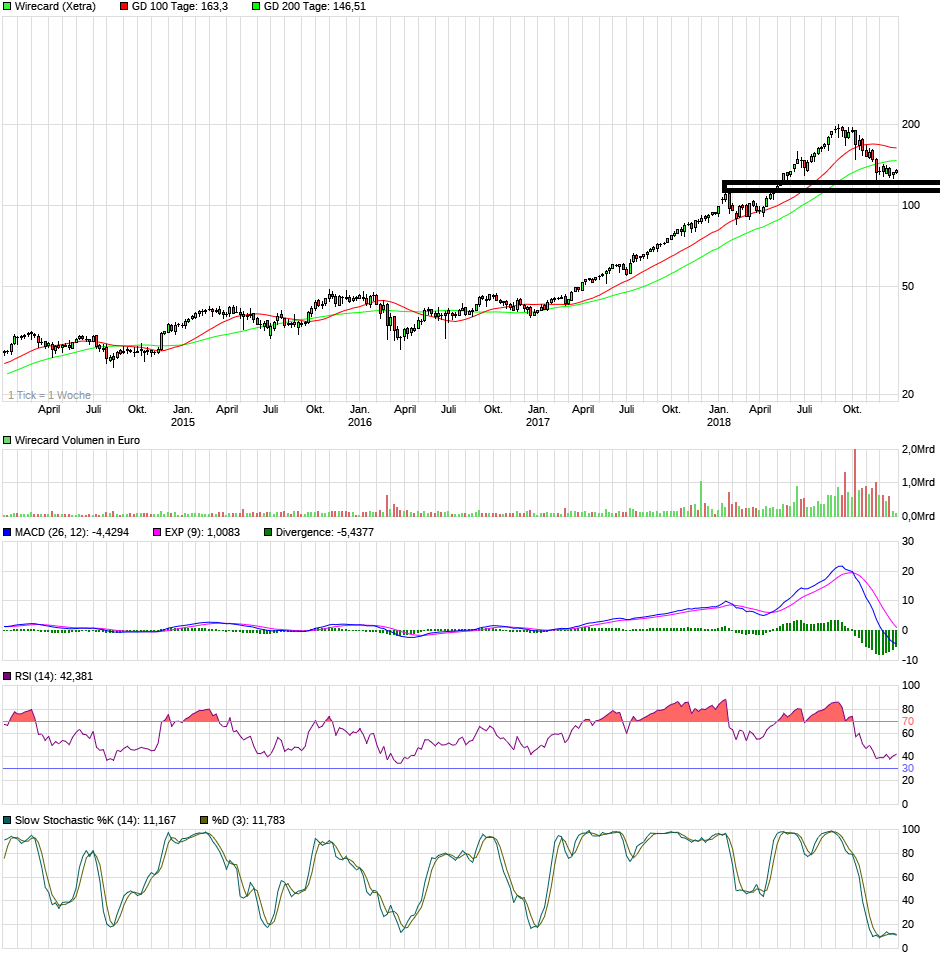Click the 100 price axis label

tap(911, 205)
